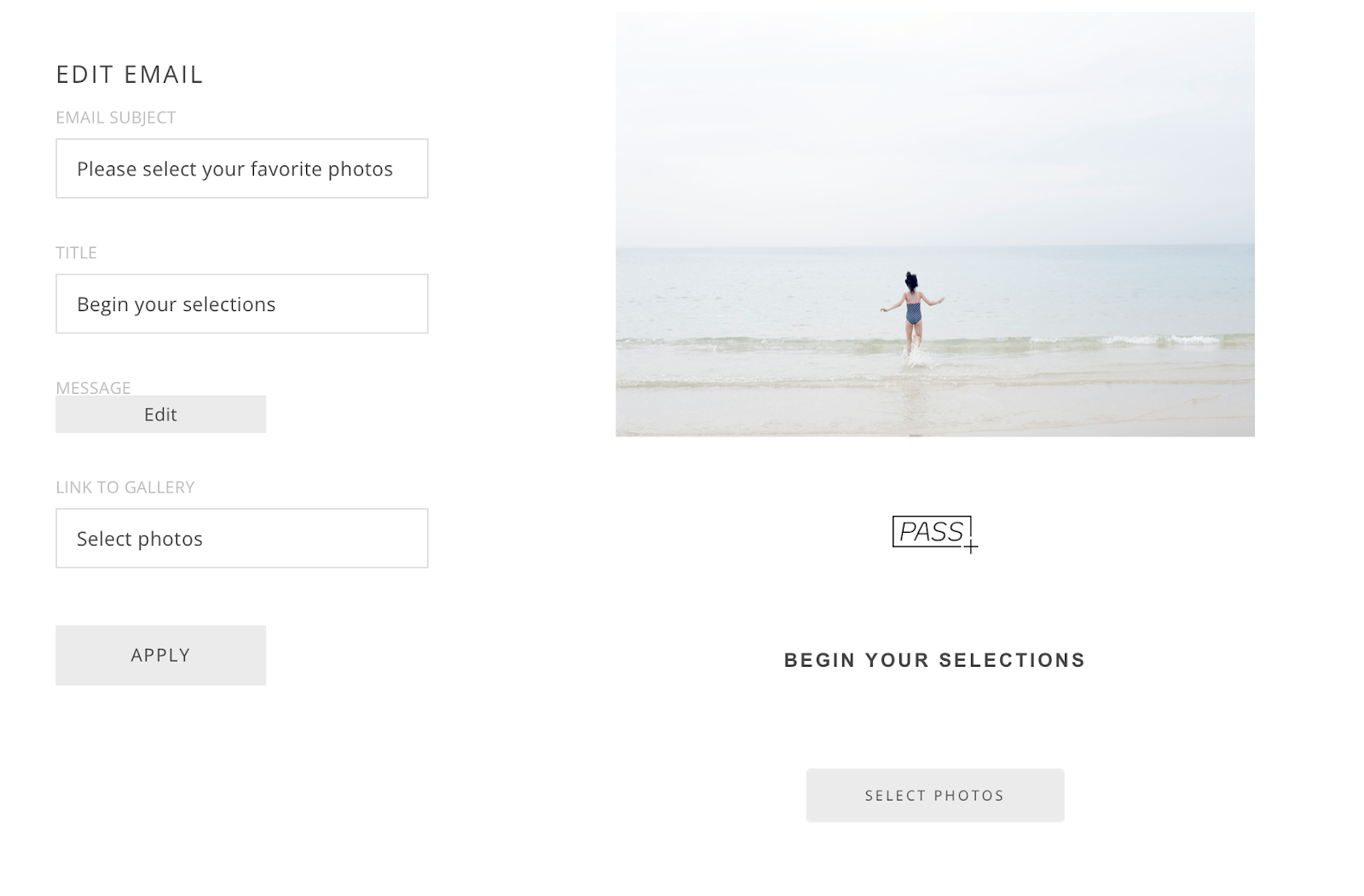1364x896 pixels.
Task: Click the BEGIN YOUR SELECTIONS preview heading
Action: coord(934,660)
